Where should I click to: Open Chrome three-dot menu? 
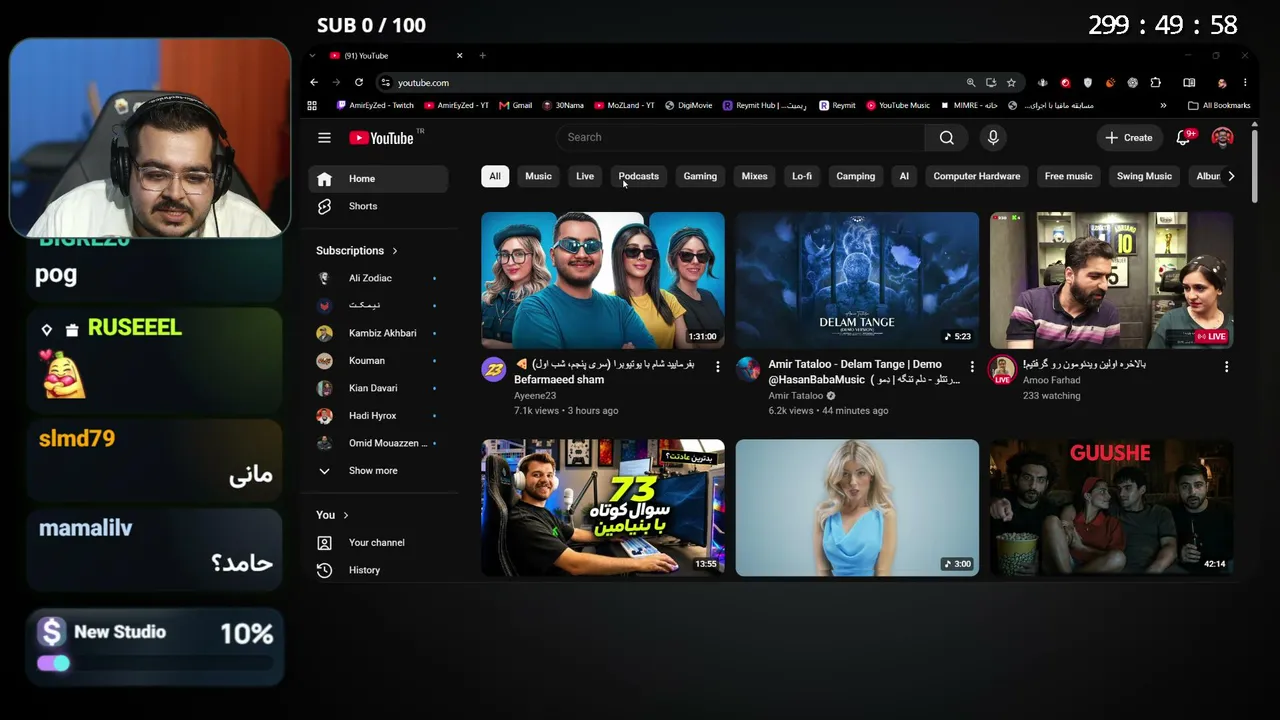click(x=1245, y=83)
